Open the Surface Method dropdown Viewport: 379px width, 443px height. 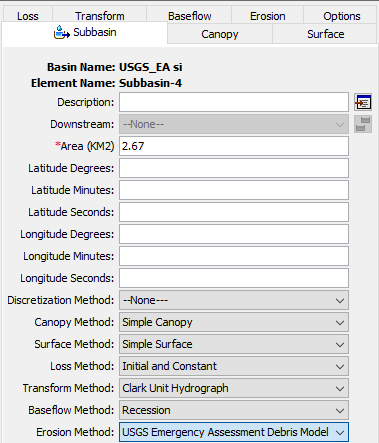(234, 344)
